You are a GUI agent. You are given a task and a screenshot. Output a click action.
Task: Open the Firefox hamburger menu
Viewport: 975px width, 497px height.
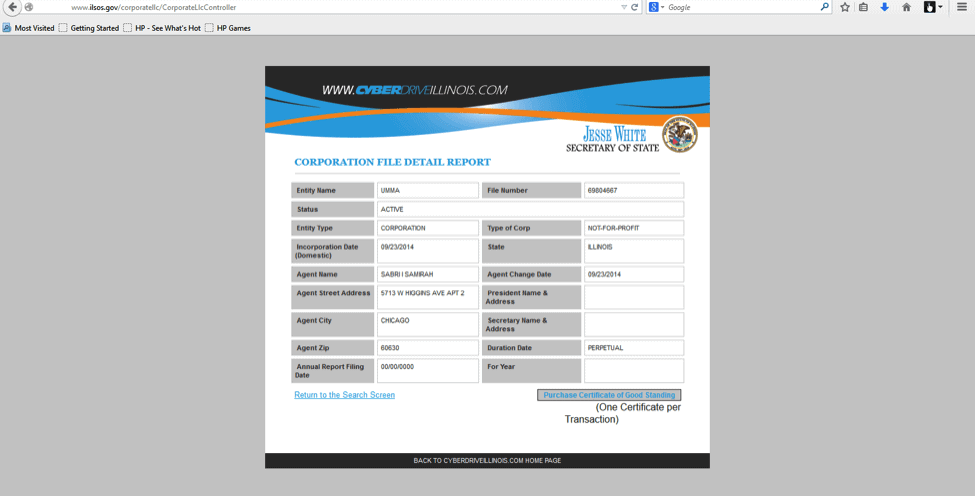point(962,7)
